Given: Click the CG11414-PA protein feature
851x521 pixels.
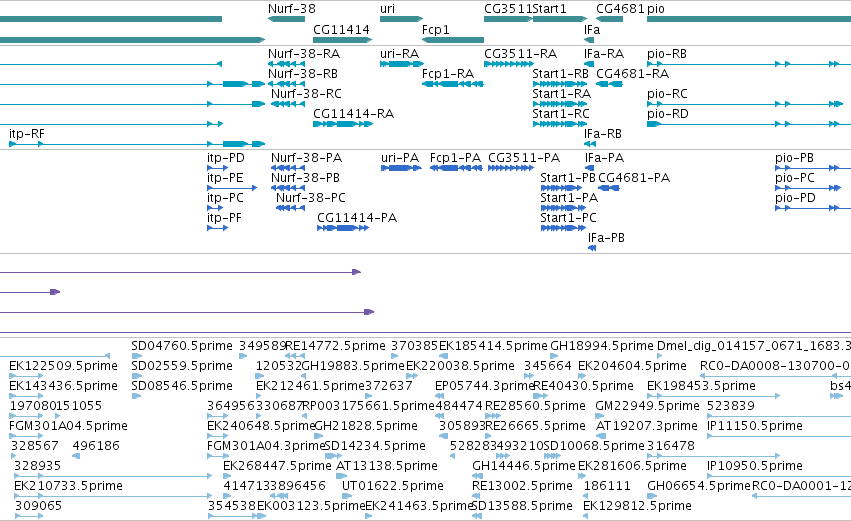Looking at the screenshot, I should click(343, 228).
